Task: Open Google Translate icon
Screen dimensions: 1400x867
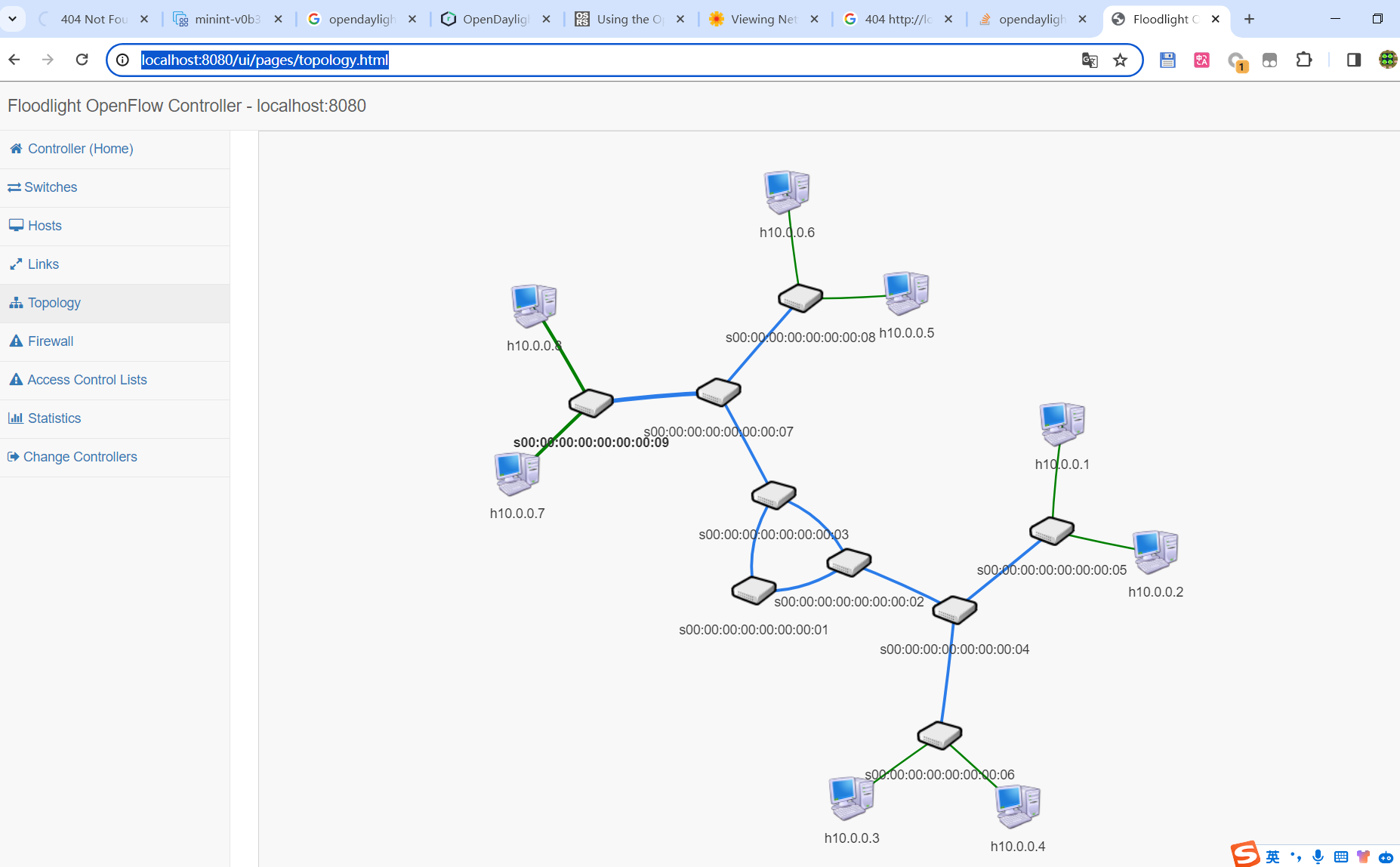Action: pos(1089,60)
